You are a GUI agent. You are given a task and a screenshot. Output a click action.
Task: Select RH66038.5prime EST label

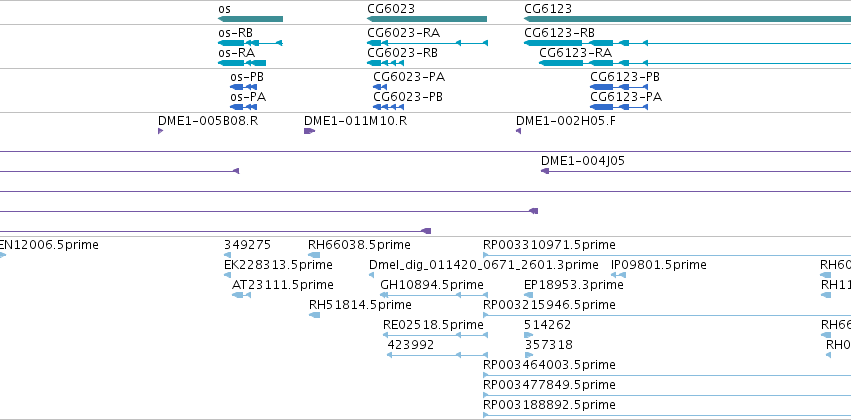(359, 245)
